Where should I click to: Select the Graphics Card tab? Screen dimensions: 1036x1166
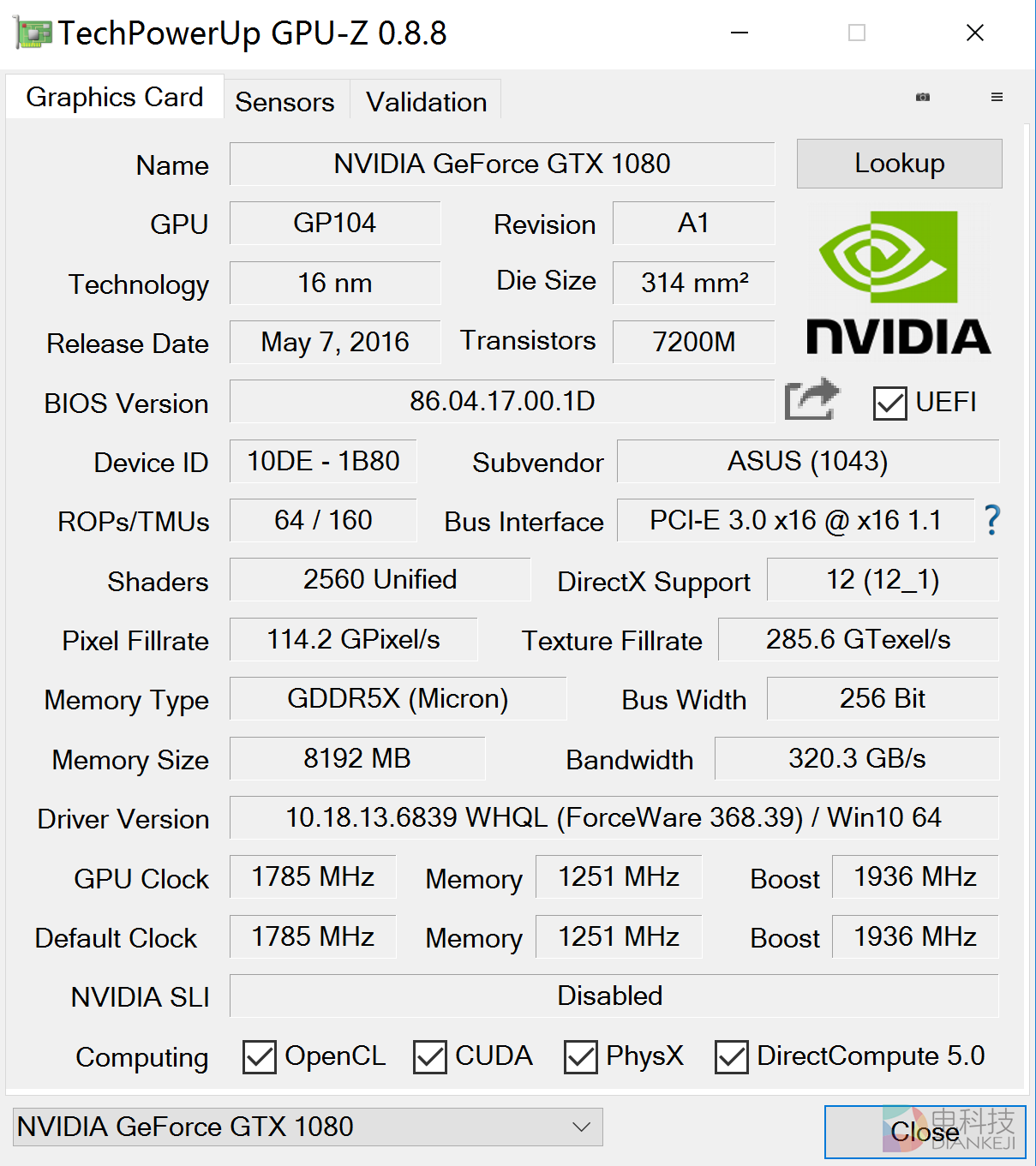(115, 98)
